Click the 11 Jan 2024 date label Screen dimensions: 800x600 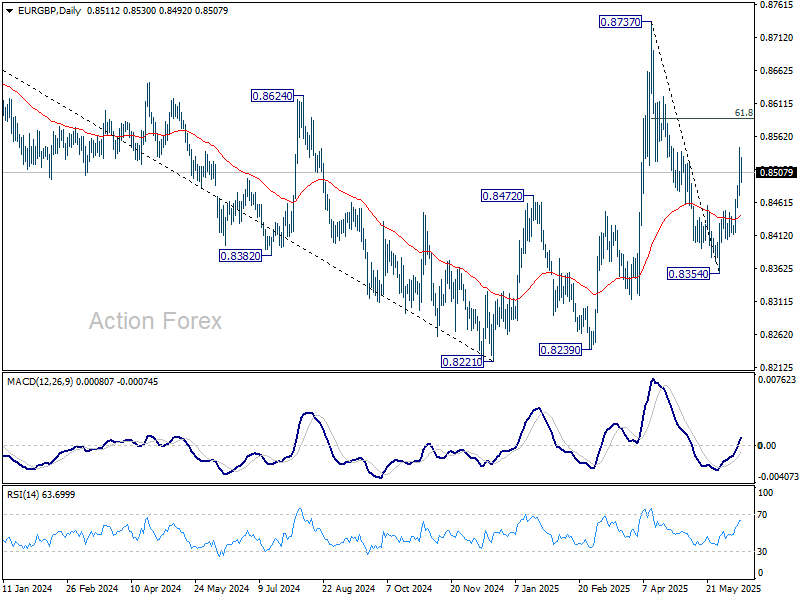tap(28, 588)
